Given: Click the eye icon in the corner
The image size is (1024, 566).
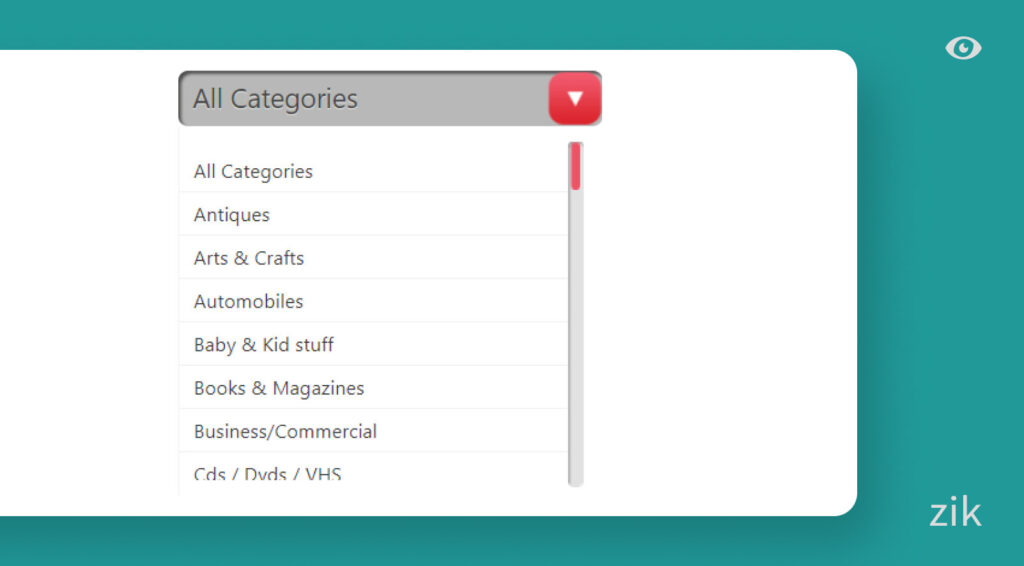Looking at the screenshot, I should pos(963,48).
